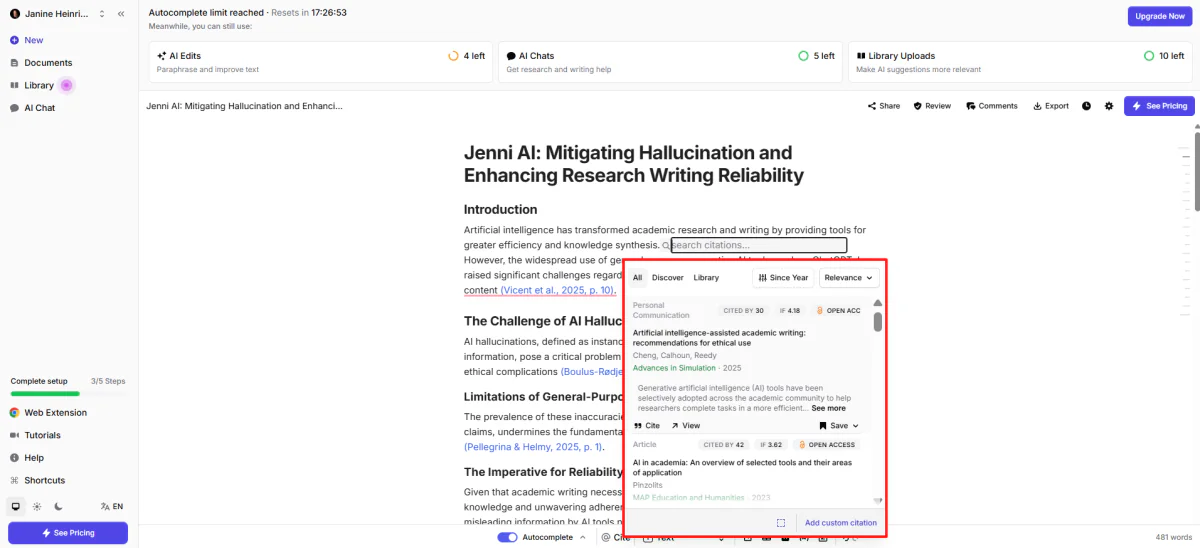Select the system theme monitor icon
Viewport: 1200px width, 548px height.
[x=15, y=506]
